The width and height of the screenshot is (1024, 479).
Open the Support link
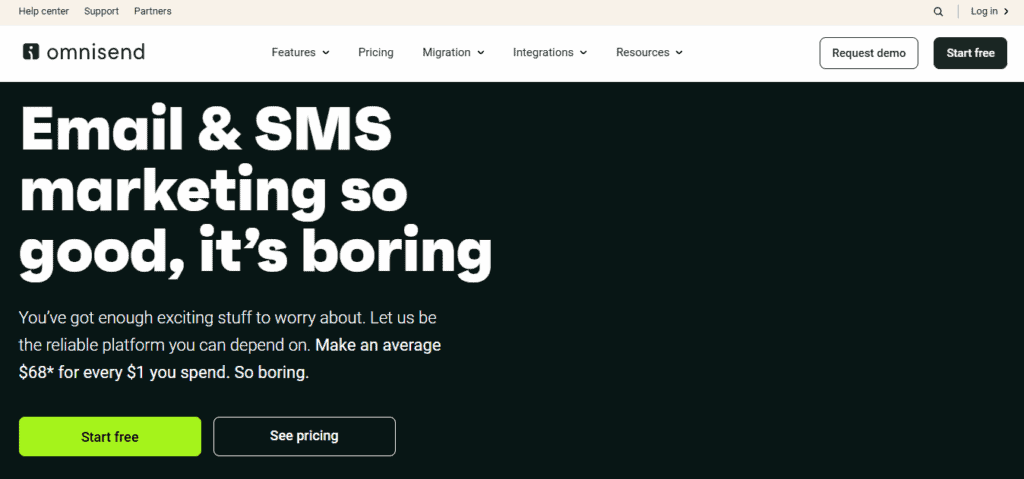coord(101,12)
